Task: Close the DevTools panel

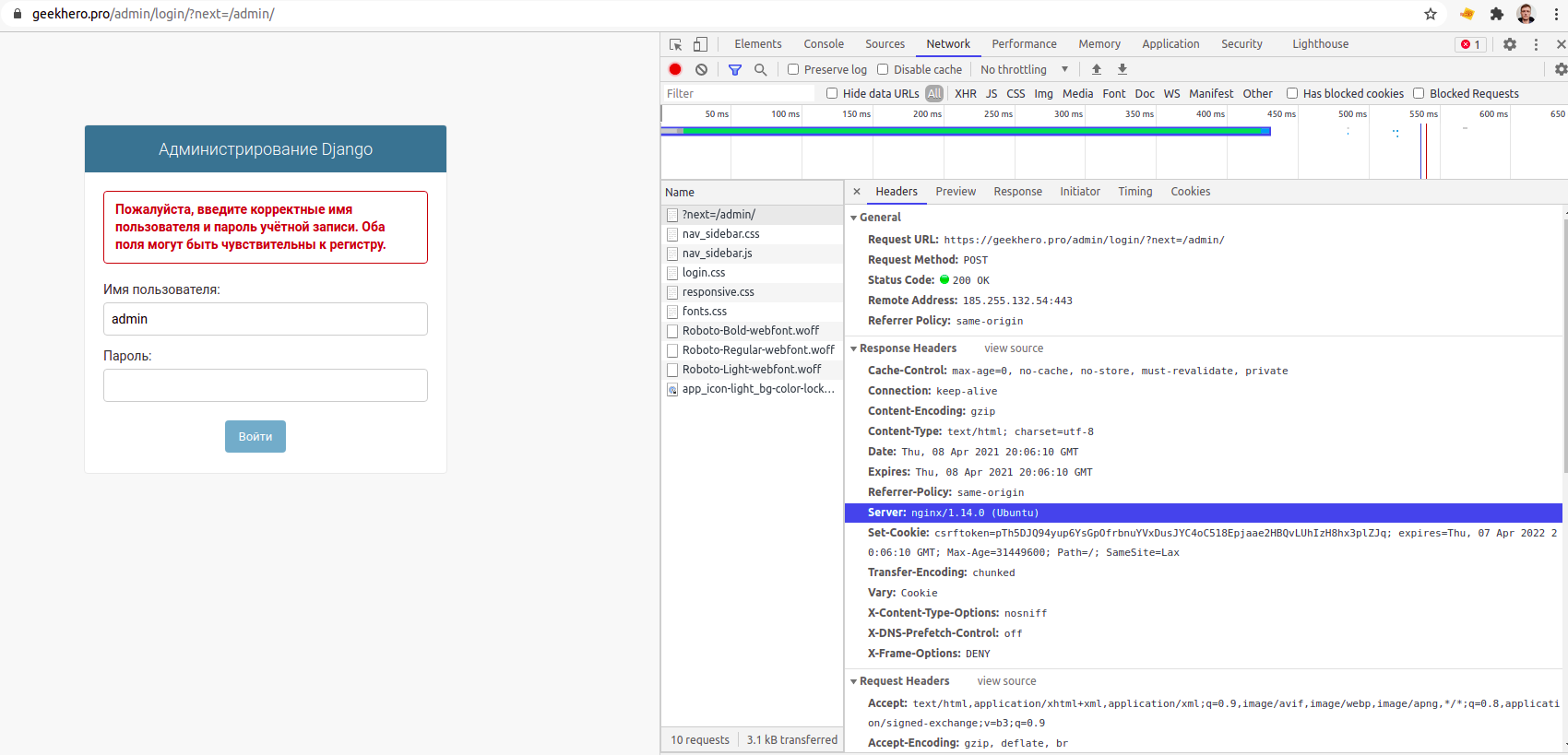Action: (x=1561, y=44)
